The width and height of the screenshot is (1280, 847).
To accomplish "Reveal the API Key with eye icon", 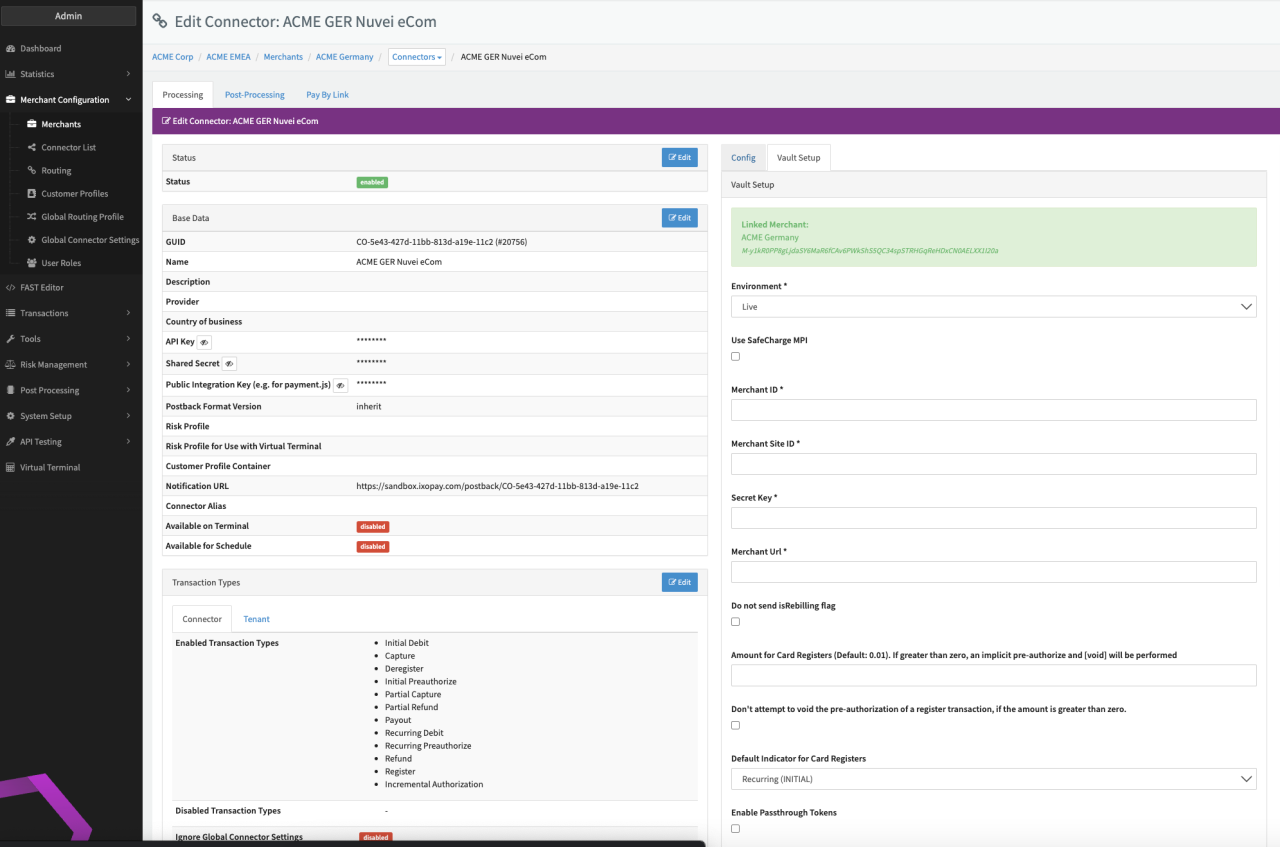I will pyautogui.click(x=204, y=342).
